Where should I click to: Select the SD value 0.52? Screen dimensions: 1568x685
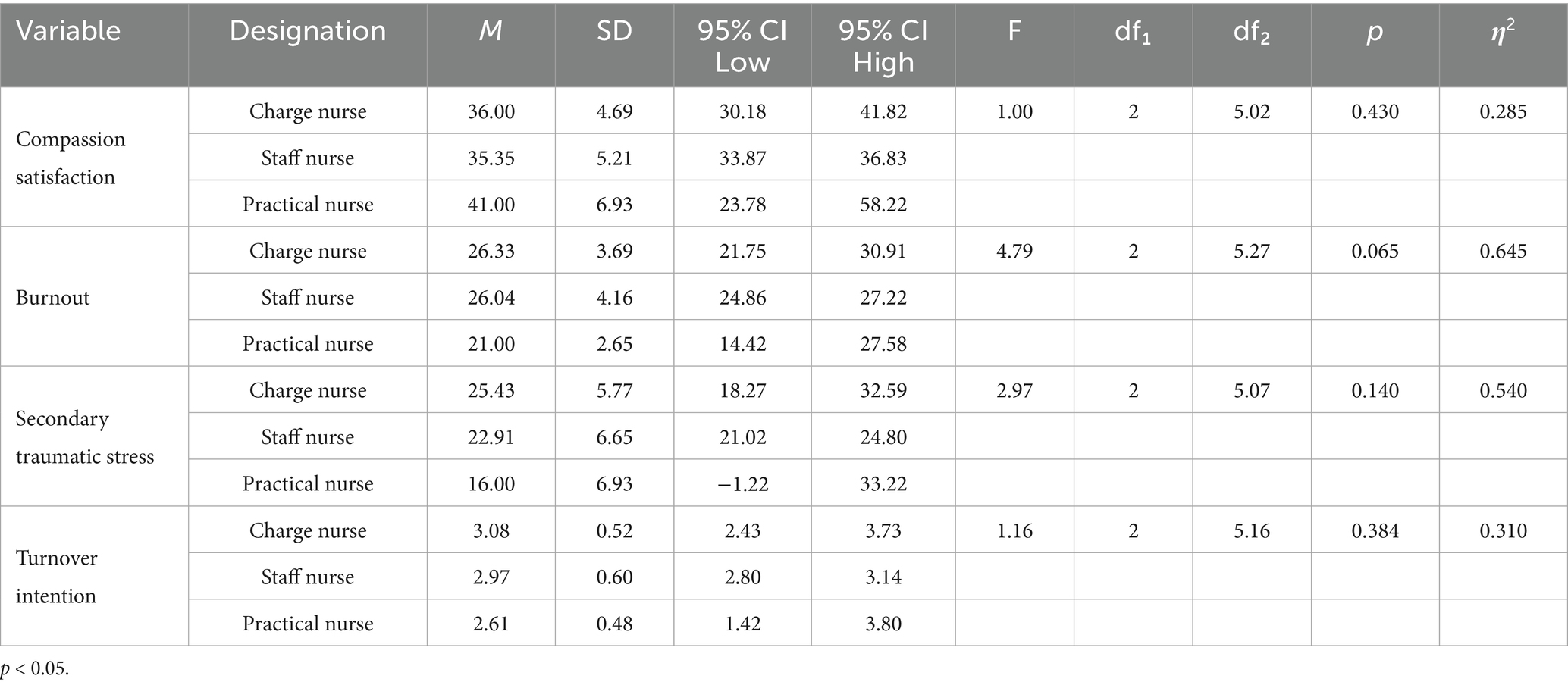[614, 530]
